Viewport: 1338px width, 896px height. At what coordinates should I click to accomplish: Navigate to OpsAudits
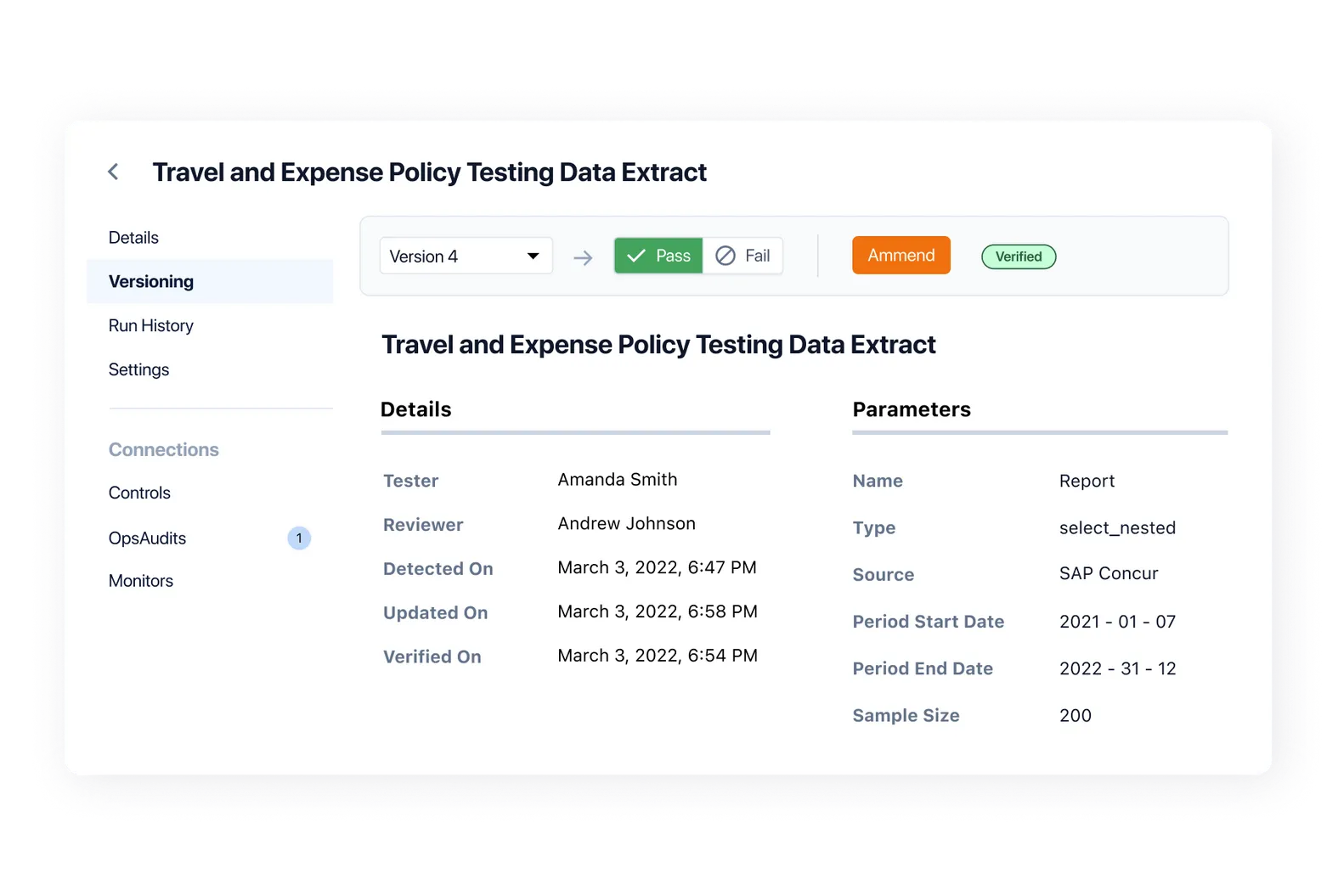pyautogui.click(x=147, y=538)
